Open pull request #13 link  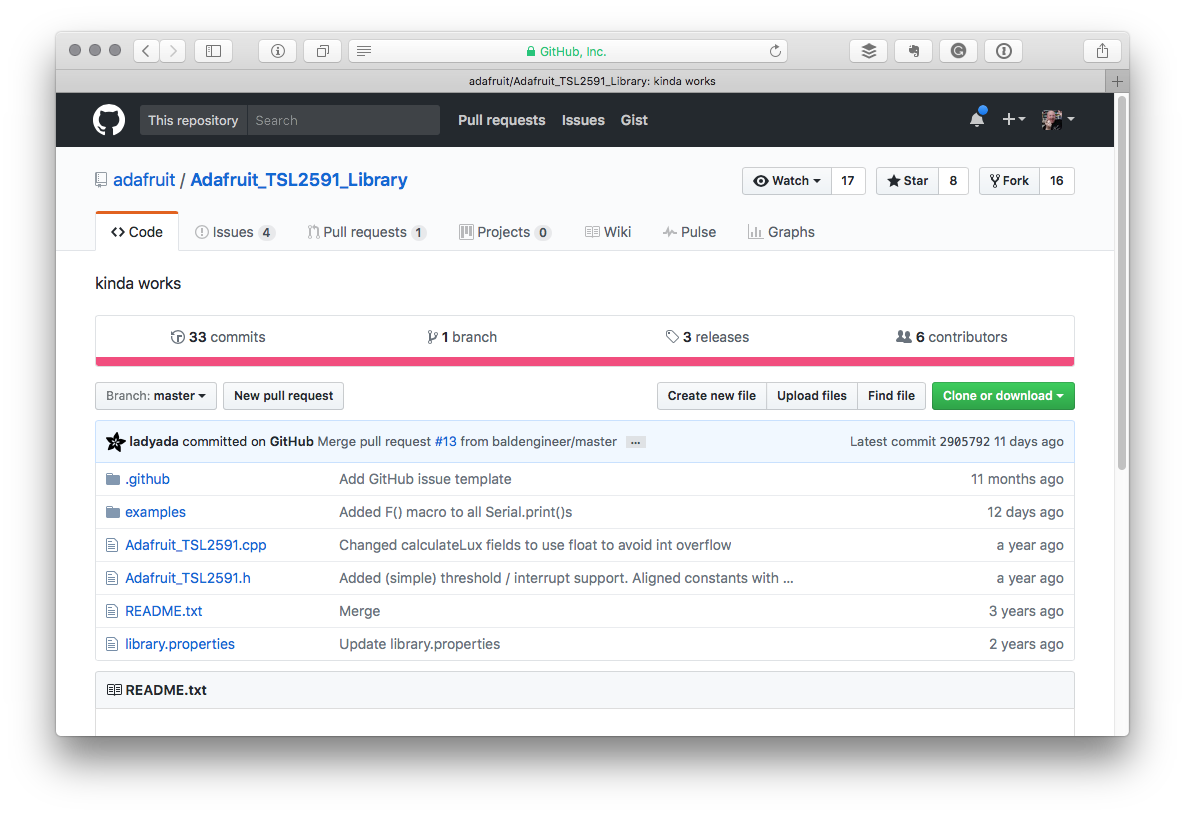click(x=446, y=442)
